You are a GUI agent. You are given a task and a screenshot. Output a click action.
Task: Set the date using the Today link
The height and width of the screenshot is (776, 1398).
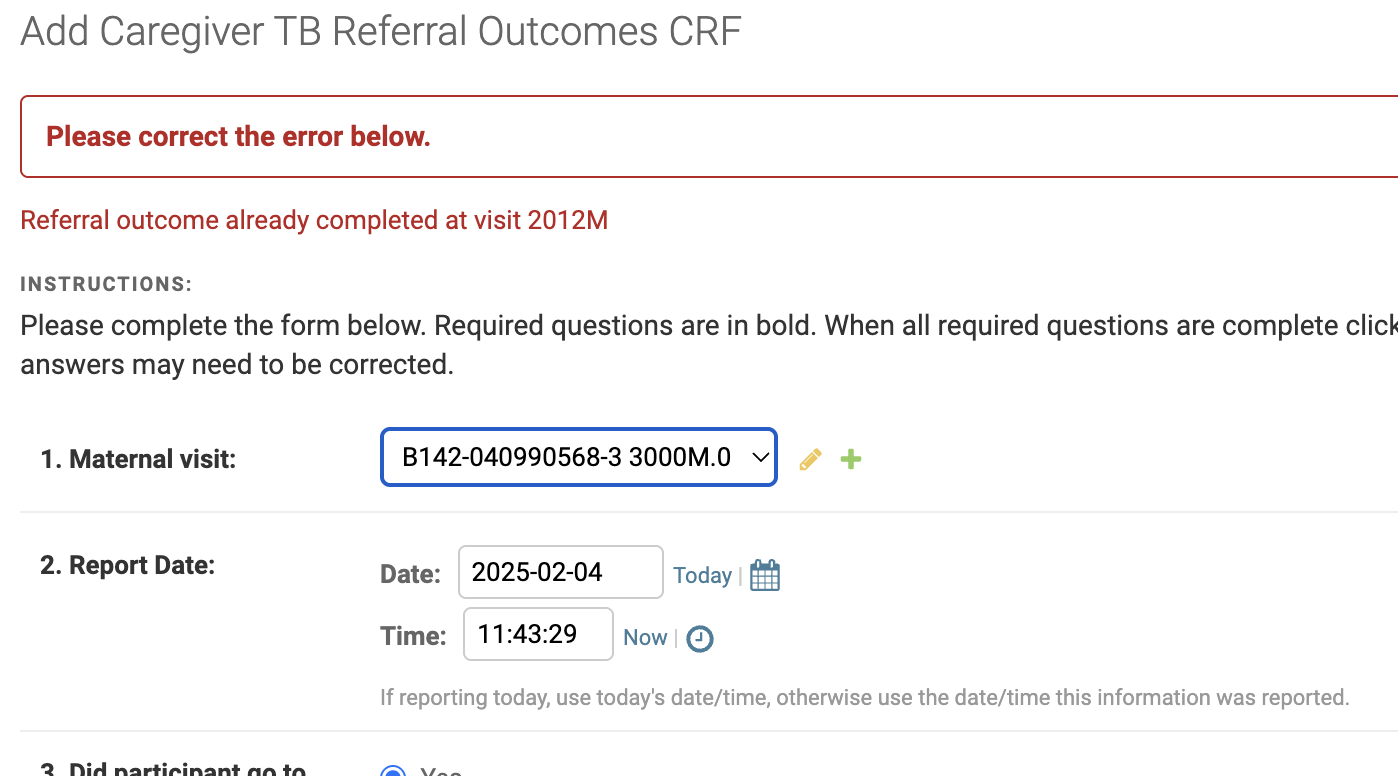tap(702, 575)
